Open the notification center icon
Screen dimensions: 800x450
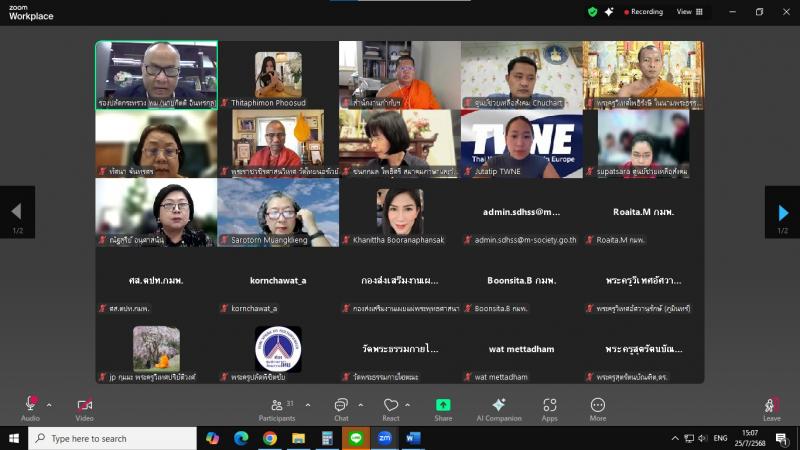point(781,438)
